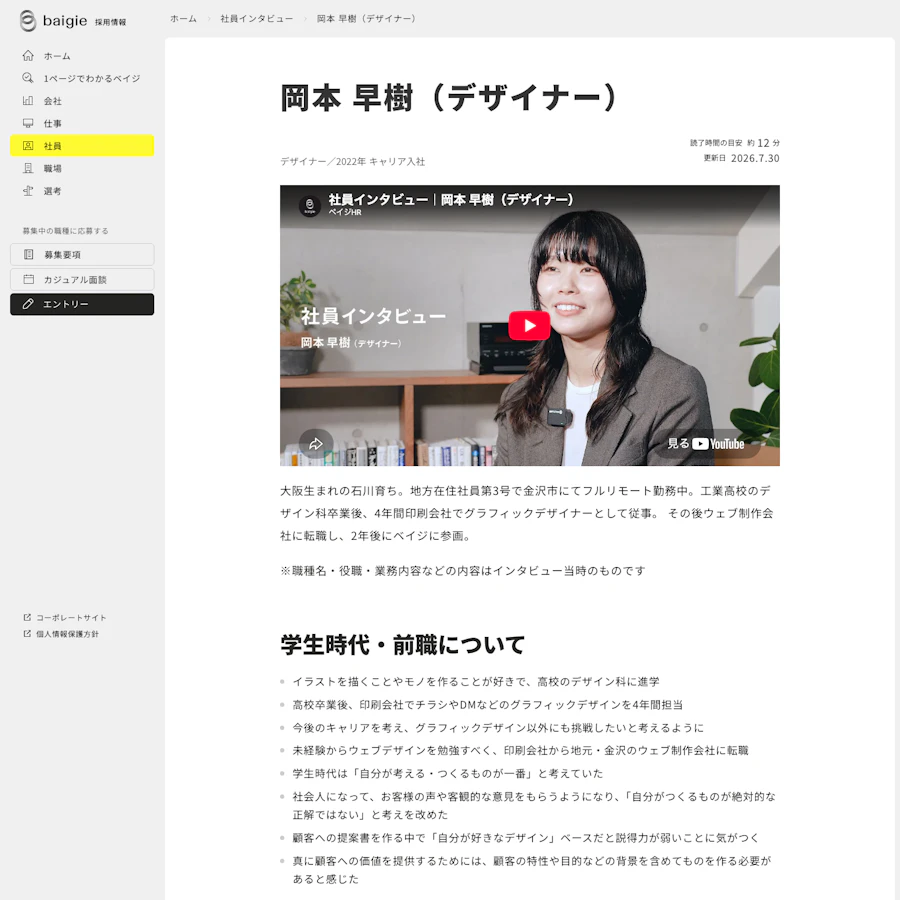
Task: Click the カジュアル面談 button
Action: coord(82,280)
